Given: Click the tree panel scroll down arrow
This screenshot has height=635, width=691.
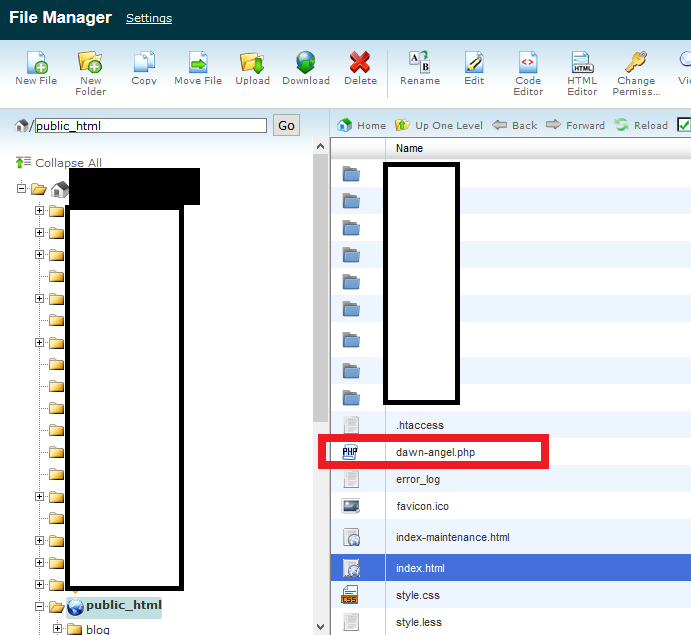Looking at the screenshot, I should (x=320, y=626).
